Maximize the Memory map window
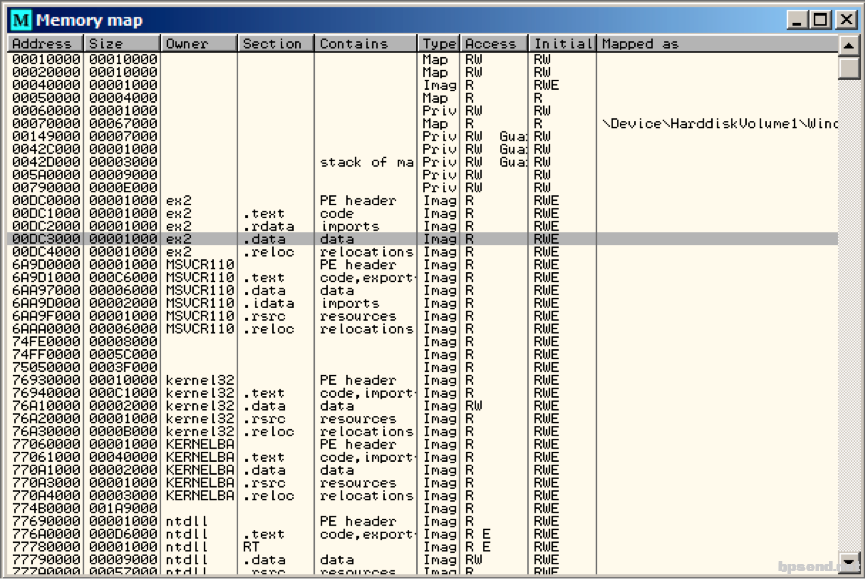This screenshot has width=866, height=579. point(821,20)
